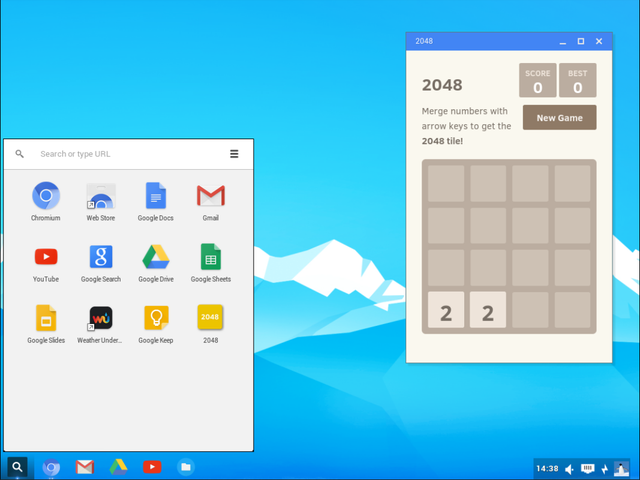This screenshot has height=480, width=640.
Task: Click the 14:38 clock in the tray
Action: [547, 469]
